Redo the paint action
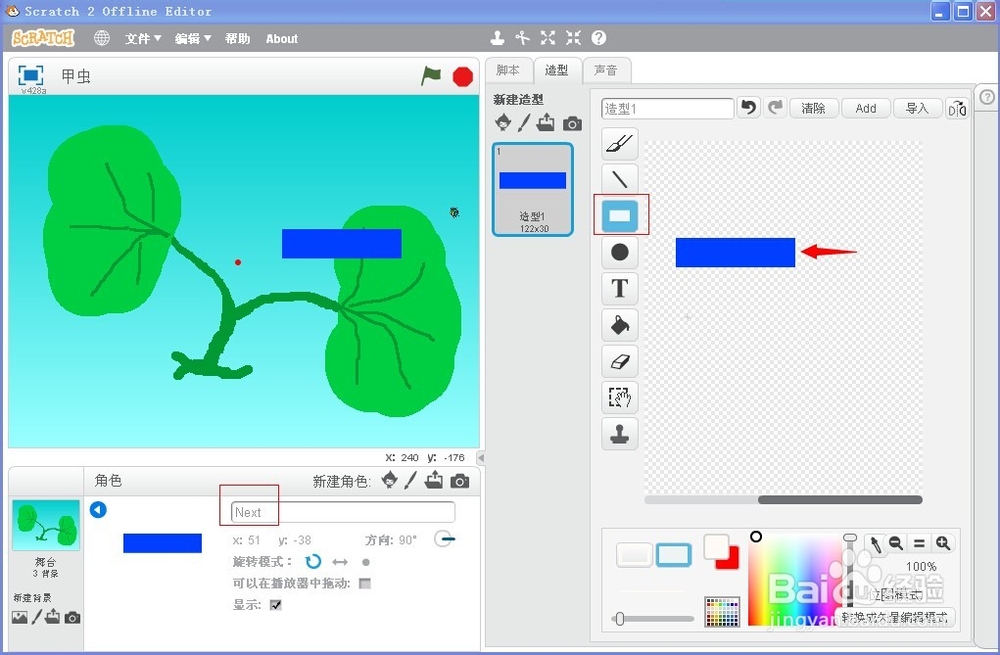Screen dimensions: 1000x655 (775, 108)
